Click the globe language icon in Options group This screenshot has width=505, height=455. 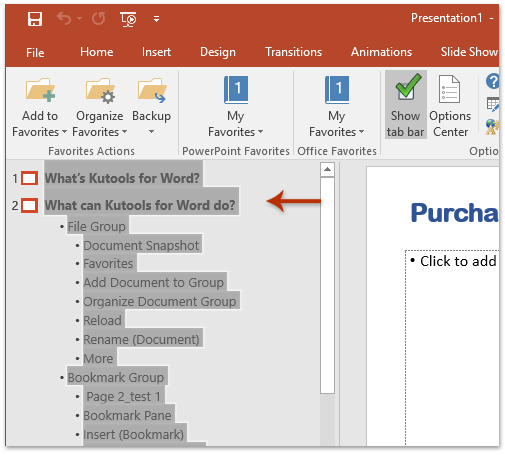pyautogui.click(x=492, y=127)
